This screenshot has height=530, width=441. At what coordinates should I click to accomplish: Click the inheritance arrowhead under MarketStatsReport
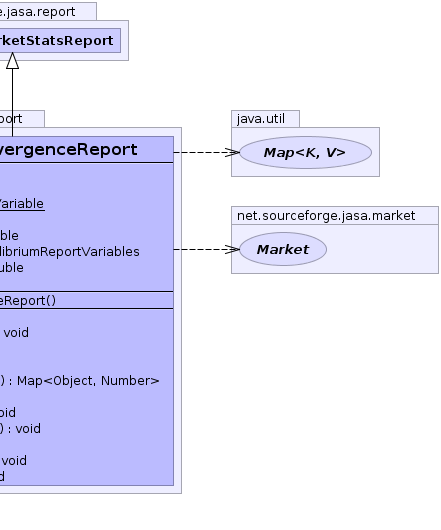point(13,61)
